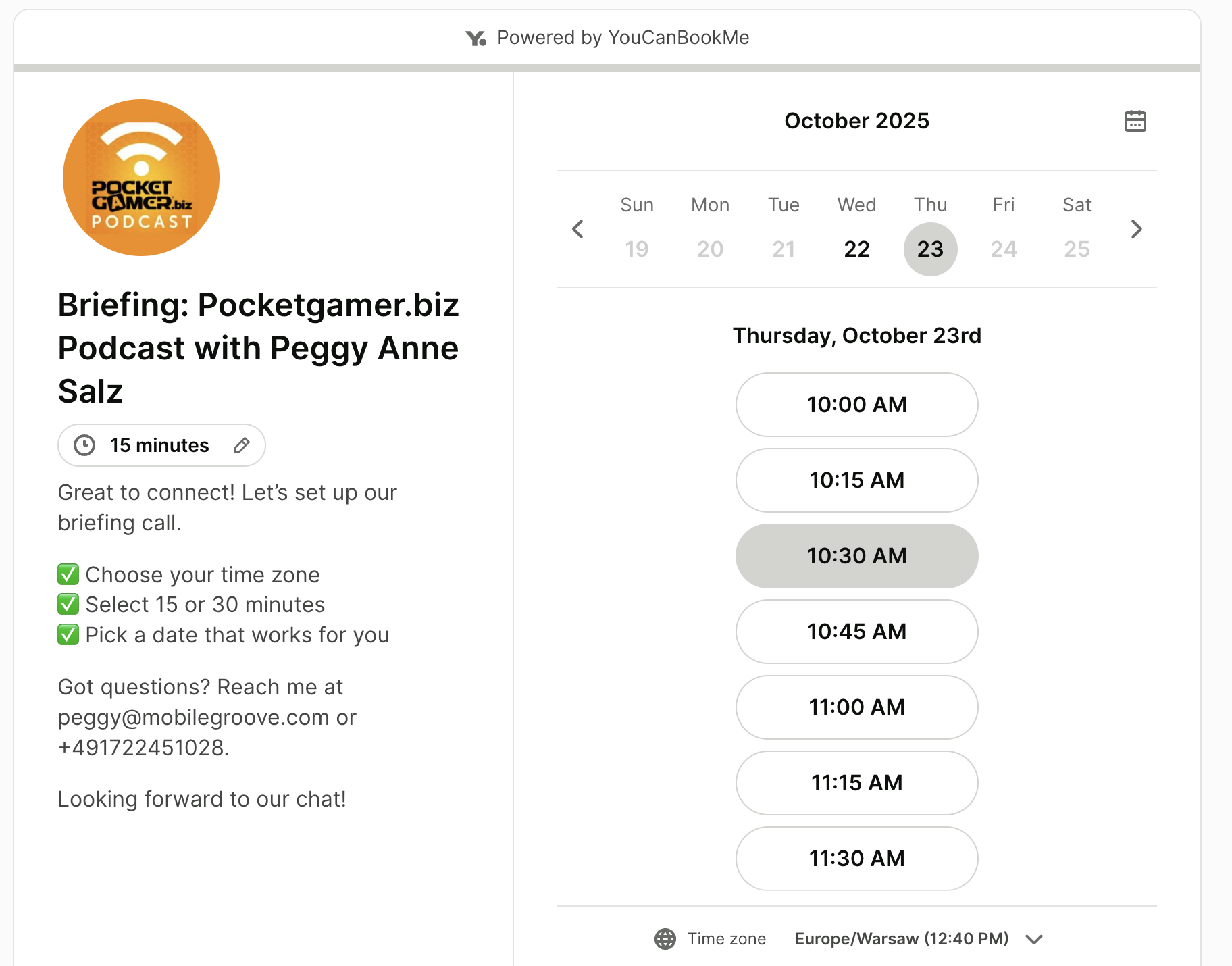The height and width of the screenshot is (966, 1232).
Task: Open the 15 minutes duration selector
Action: pos(160,445)
